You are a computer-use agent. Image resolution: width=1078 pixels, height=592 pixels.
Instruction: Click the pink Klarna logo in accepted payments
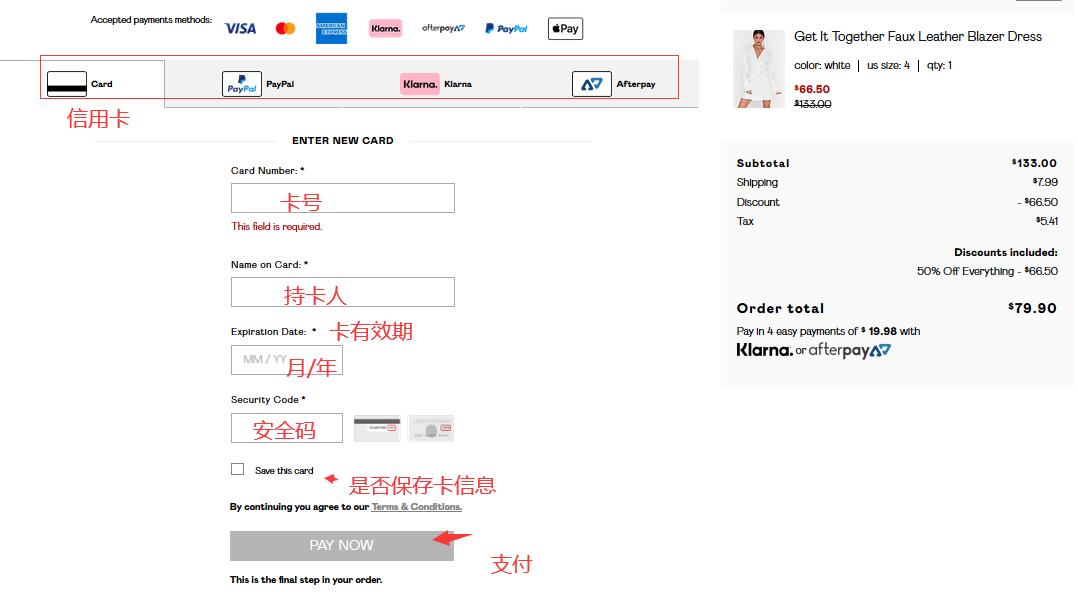[x=385, y=28]
